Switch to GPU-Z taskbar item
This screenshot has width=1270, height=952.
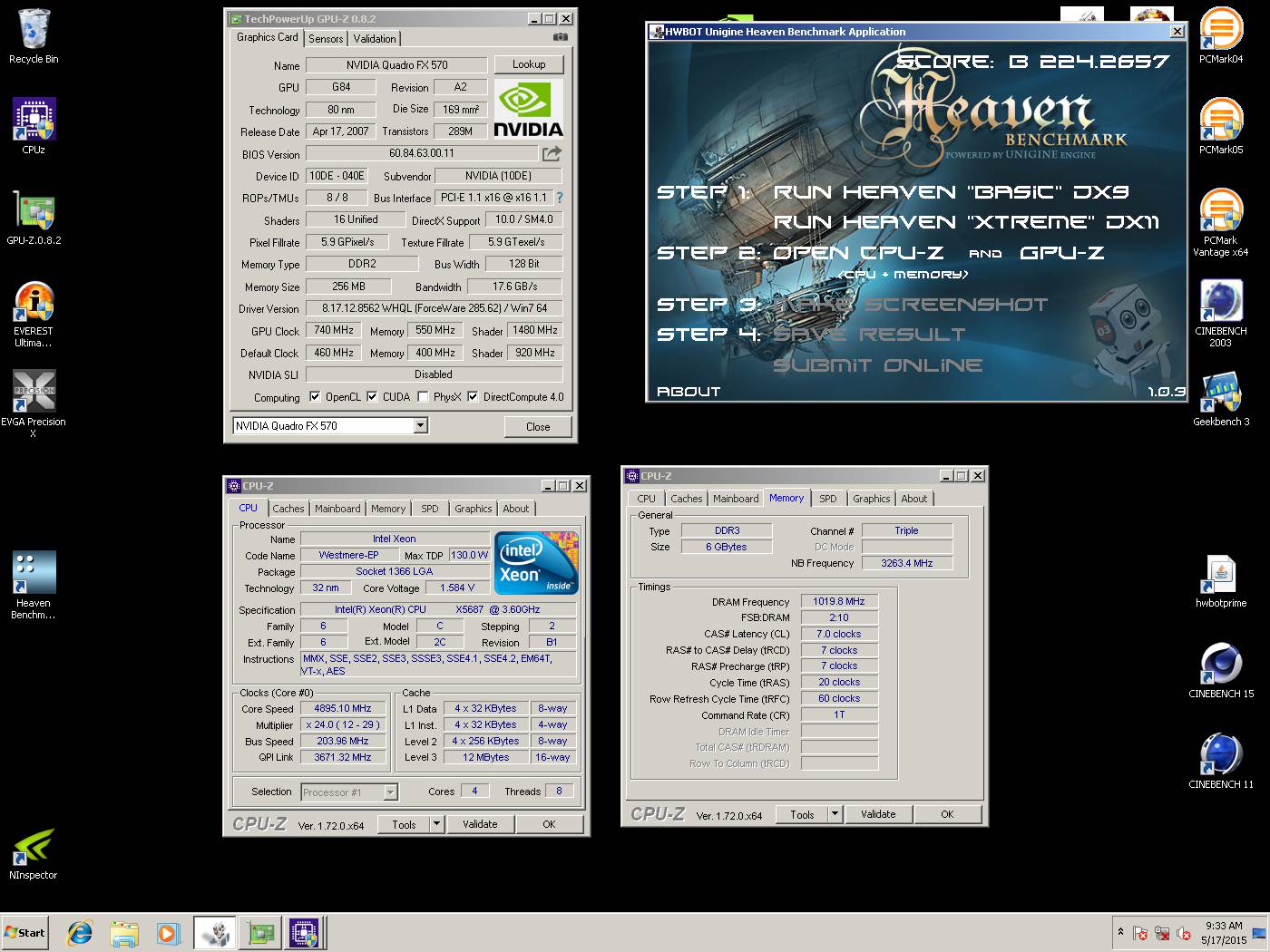[260, 932]
